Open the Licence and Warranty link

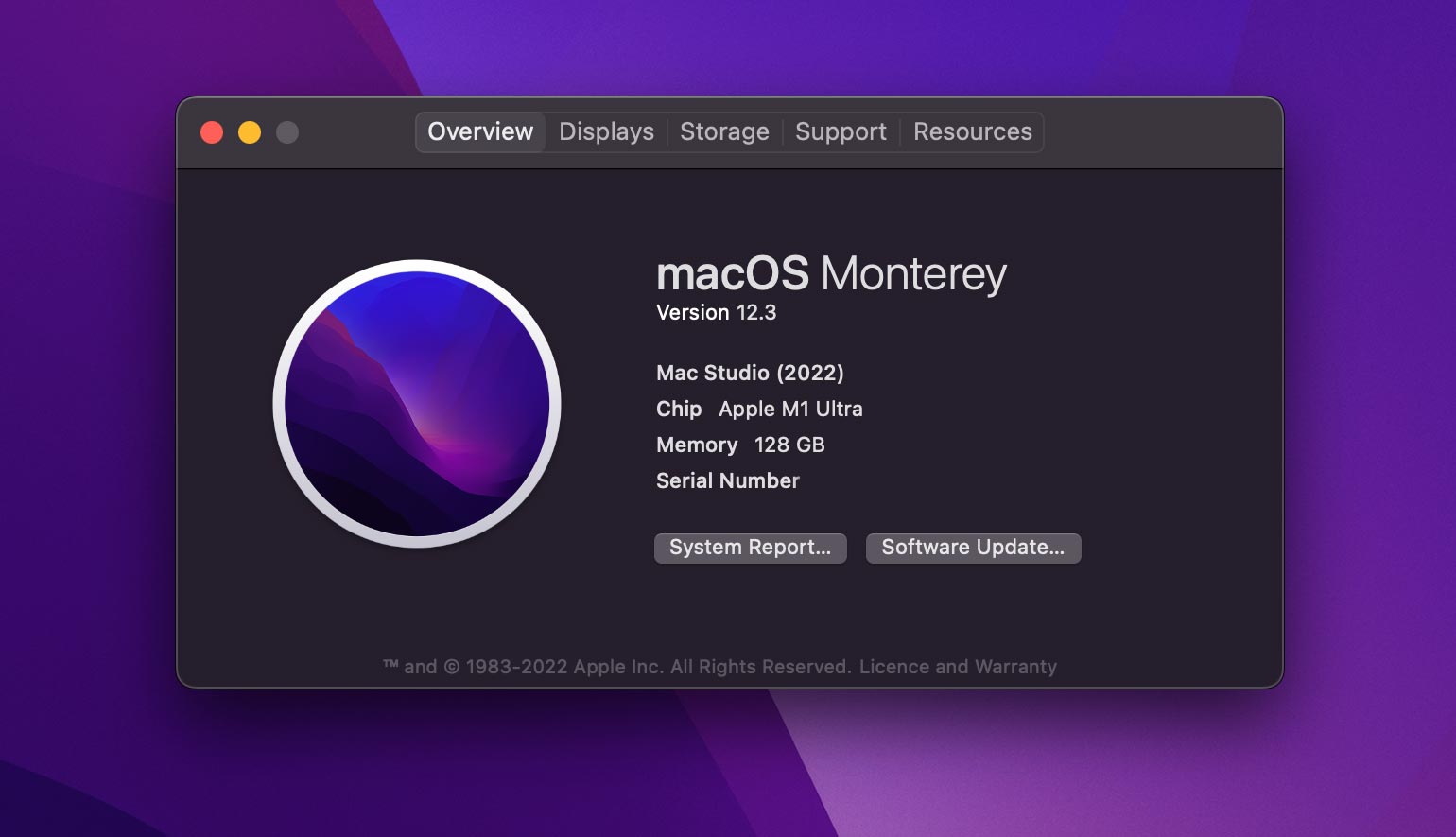coord(958,667)
